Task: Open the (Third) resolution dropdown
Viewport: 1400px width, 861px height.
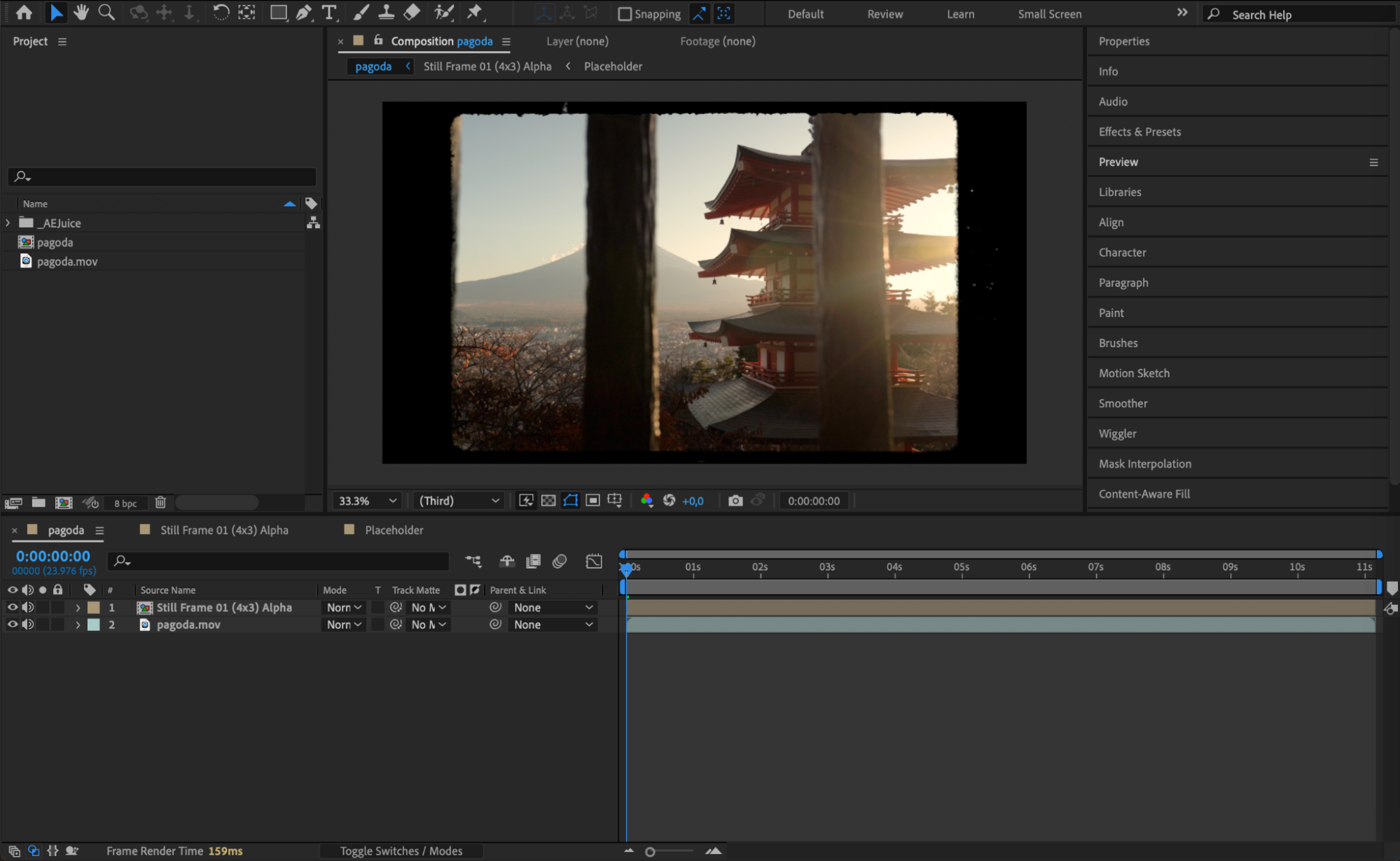Action: pyautogui.click(x=459, y=500)
